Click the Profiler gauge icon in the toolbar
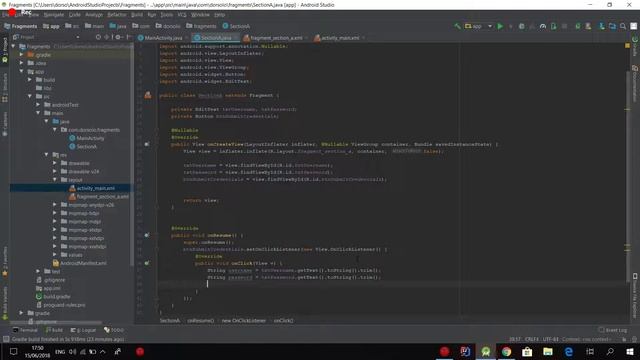This screenshot has height=360, width=640. tap(542, 26)
